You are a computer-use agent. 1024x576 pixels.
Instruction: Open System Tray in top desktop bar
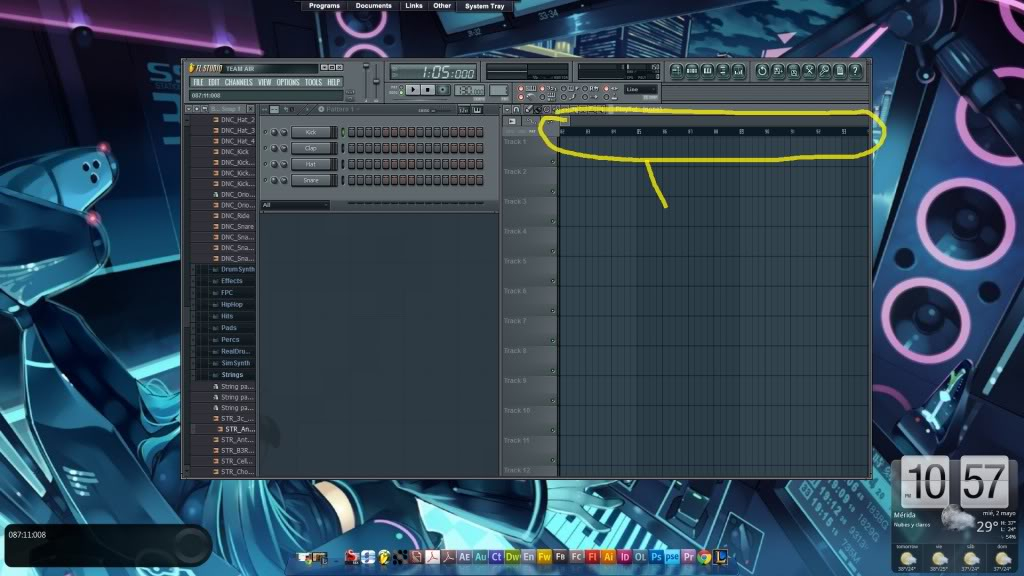tap(485, 6)
